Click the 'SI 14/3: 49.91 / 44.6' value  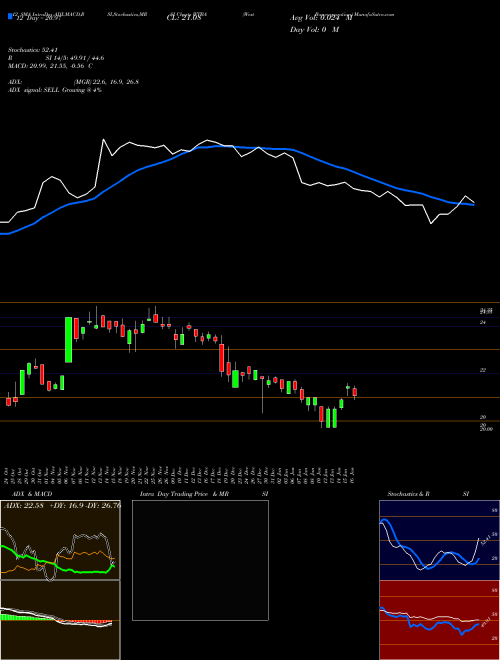coord(75,58)
